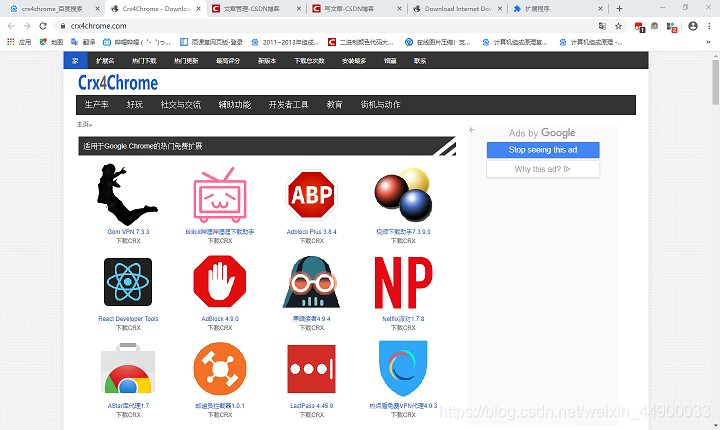Click the Crx4Chrome site logo
This screenshot has width=720, height=430.
pos(118,83)
